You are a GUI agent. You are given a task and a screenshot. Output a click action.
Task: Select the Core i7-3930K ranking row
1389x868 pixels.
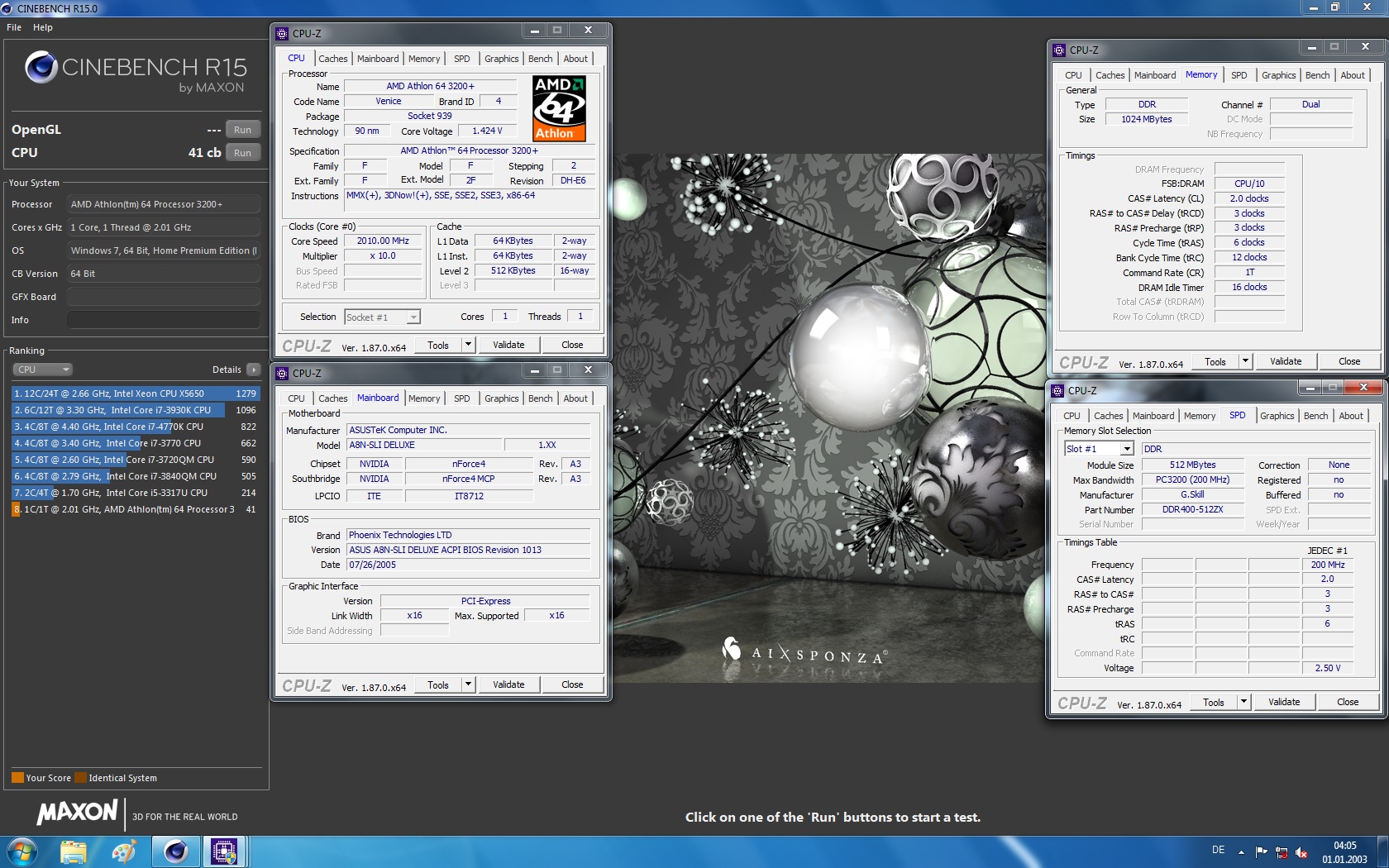[x=136, y=410]
